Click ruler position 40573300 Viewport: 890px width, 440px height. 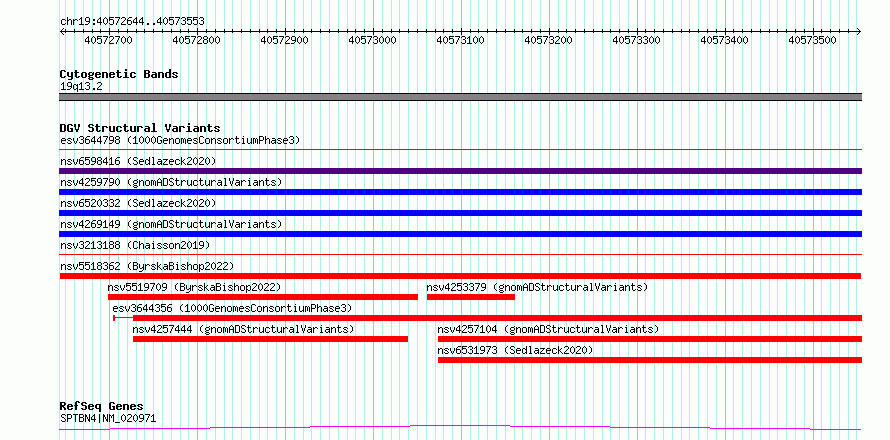pyautogui.click(x=636, y=40)
